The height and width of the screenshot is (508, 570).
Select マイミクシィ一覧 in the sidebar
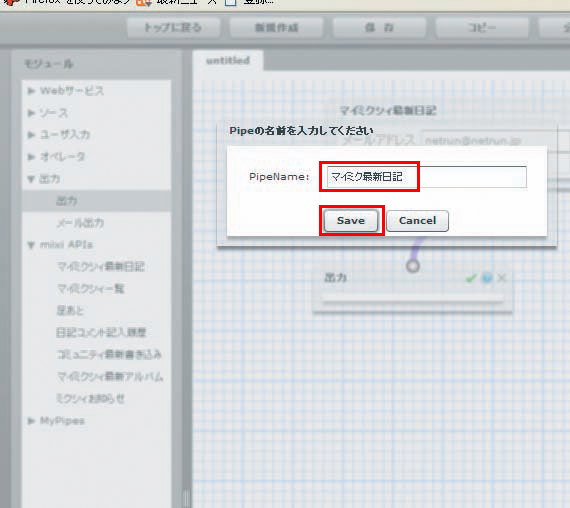pyautogui.click(x=91, y=289)
